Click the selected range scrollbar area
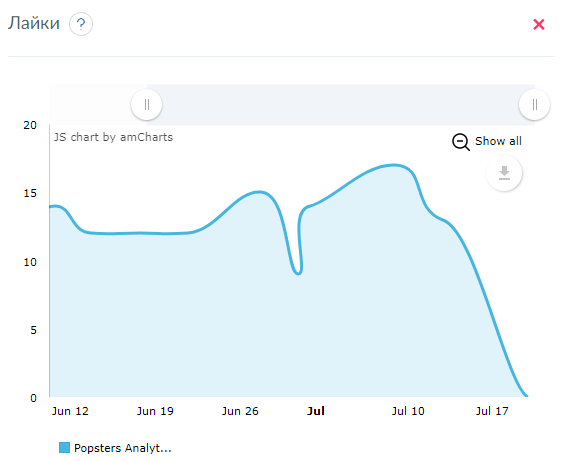This screenshot has height=461, width=564. tap(340, 105)
